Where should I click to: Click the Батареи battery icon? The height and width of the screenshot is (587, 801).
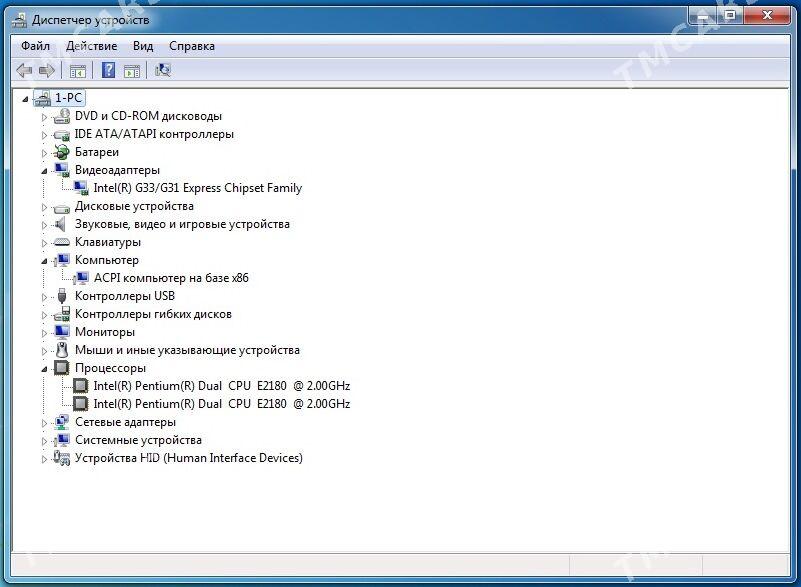coord(62,152)
